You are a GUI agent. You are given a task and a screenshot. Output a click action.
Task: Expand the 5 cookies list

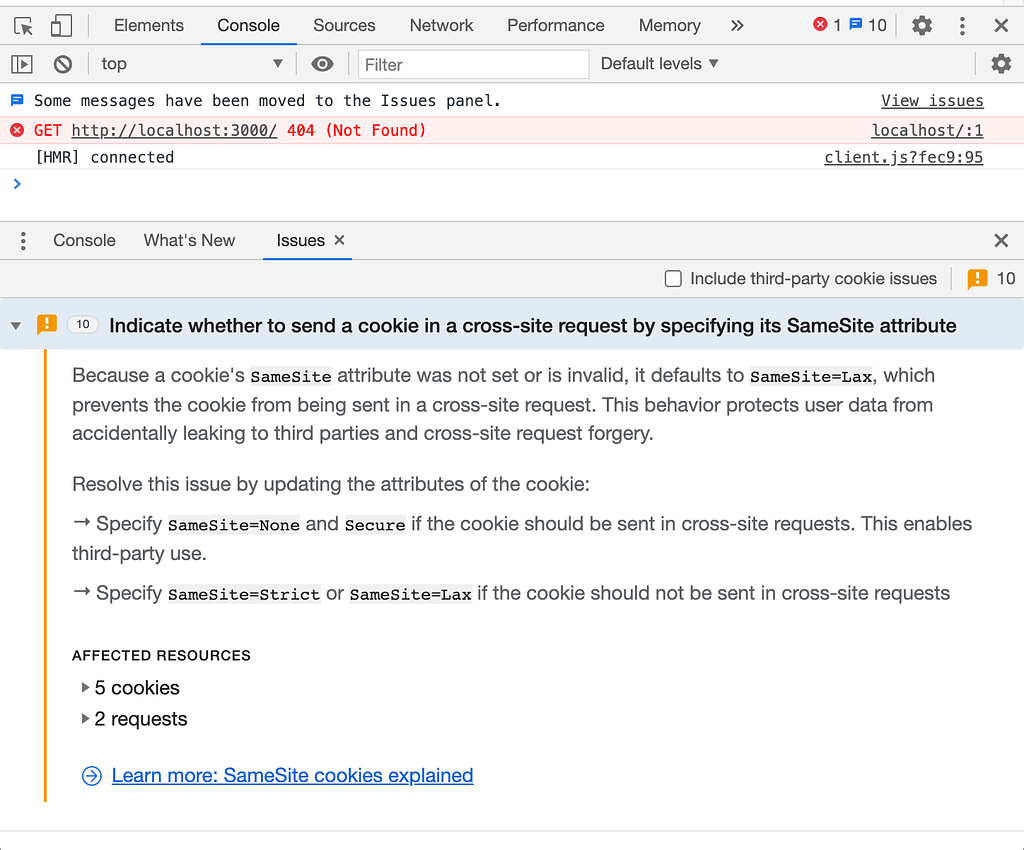pos(86,688)
